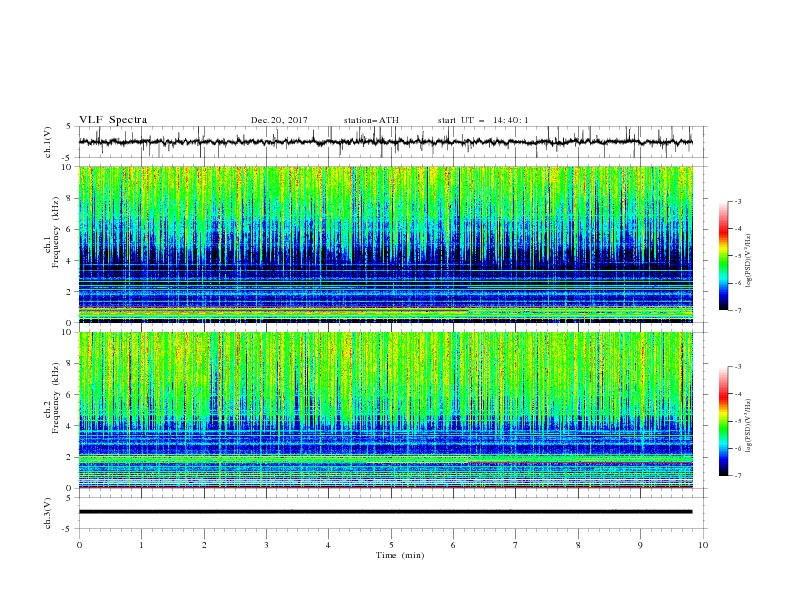This screenshot has width=792, height=612.
Task: Click the time axis tick label "3"
Action: click(x=266, y=545)
